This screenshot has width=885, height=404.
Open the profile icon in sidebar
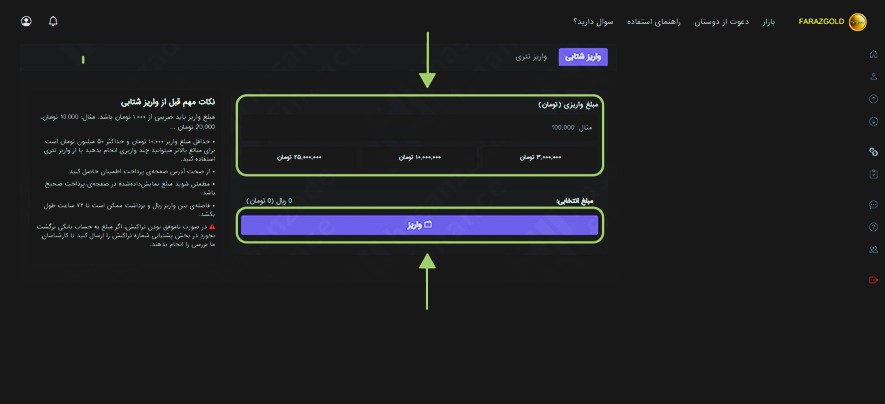pyautogui.click(x=873, y=76)
